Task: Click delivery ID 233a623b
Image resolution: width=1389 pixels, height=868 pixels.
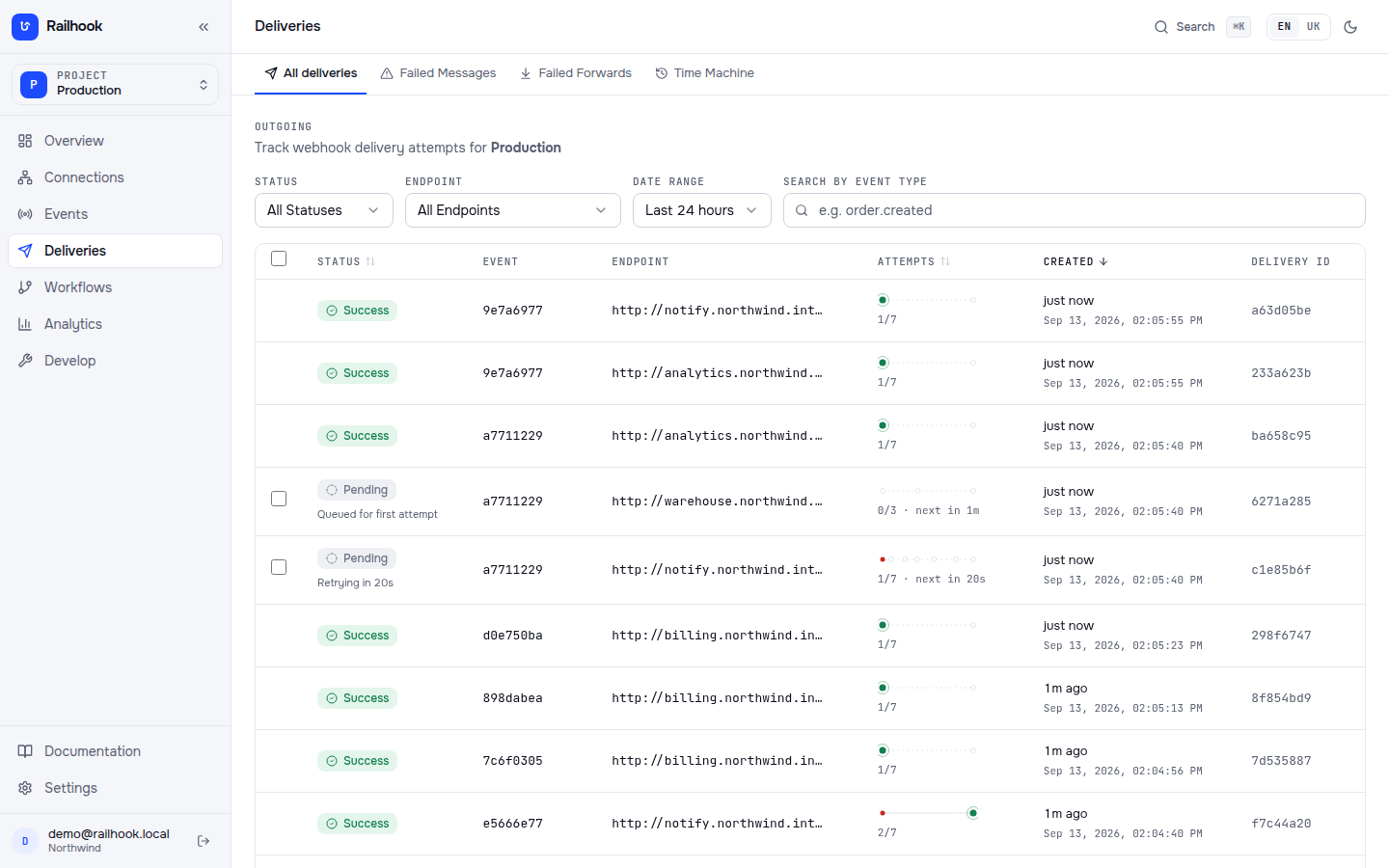Action: (x=1281, y=373)
